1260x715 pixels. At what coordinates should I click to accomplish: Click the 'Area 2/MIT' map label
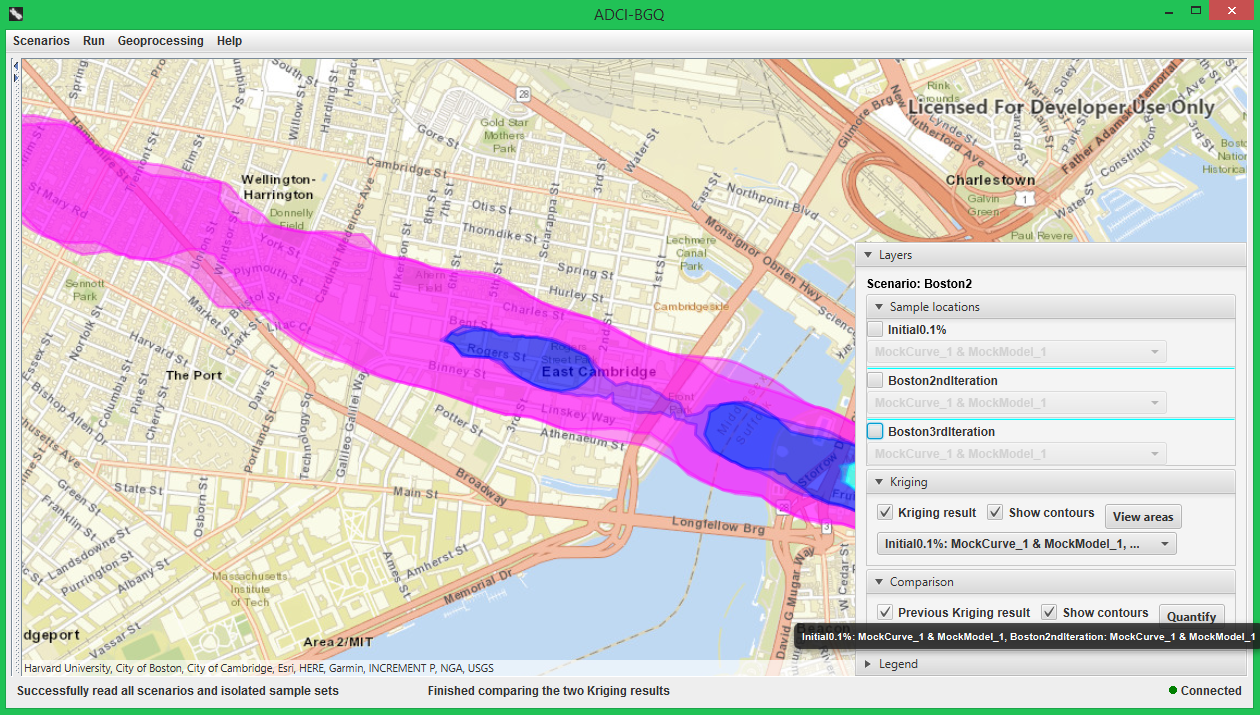click(338, 642)
